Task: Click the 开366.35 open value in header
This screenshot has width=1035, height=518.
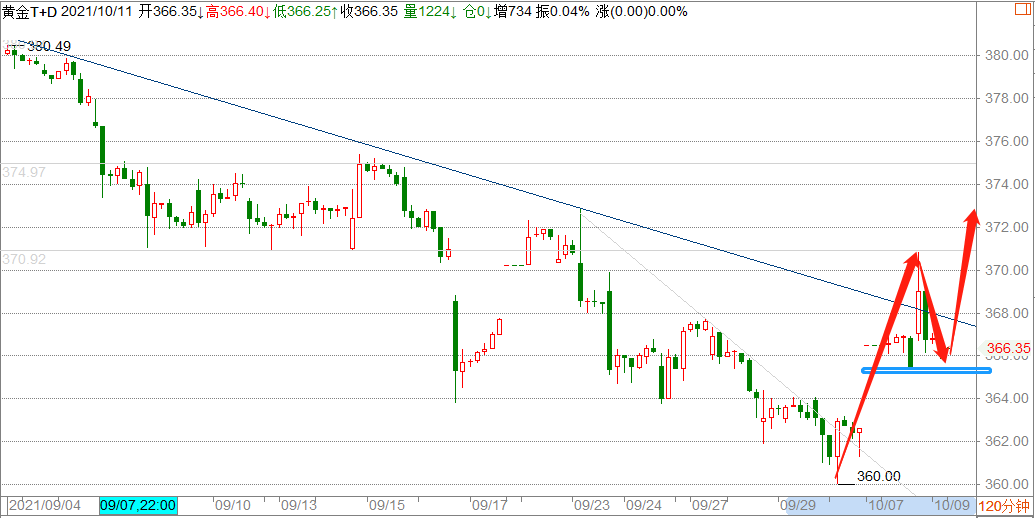Action: [172, 11]
